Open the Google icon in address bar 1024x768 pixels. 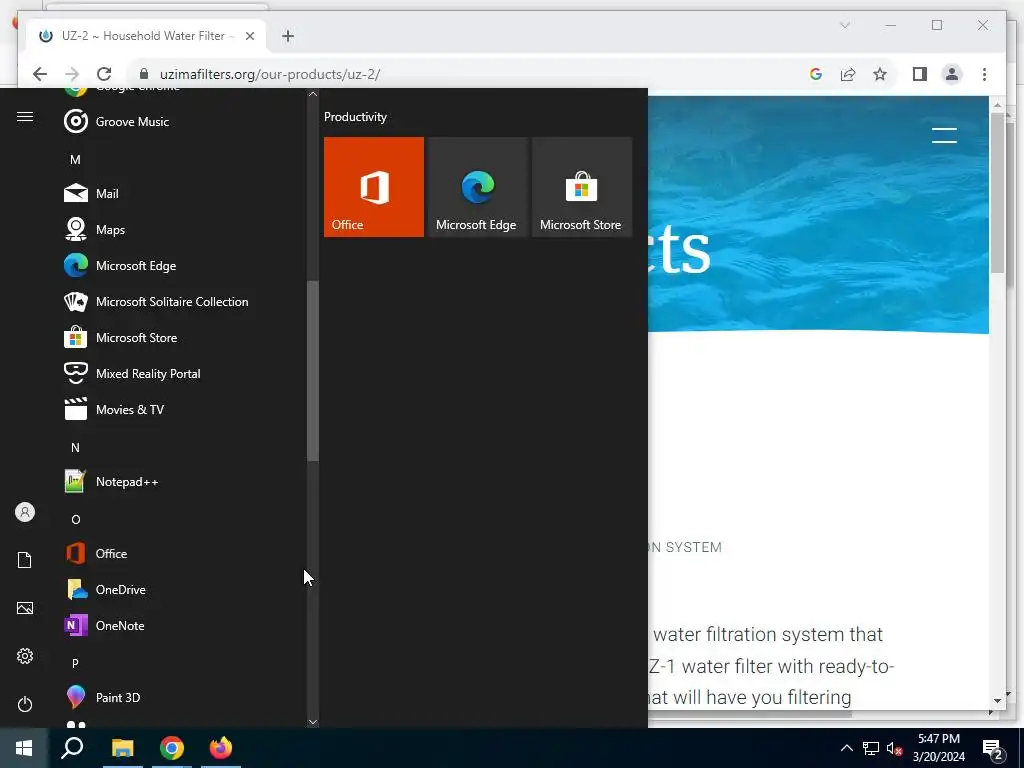[x=816, y=74]
